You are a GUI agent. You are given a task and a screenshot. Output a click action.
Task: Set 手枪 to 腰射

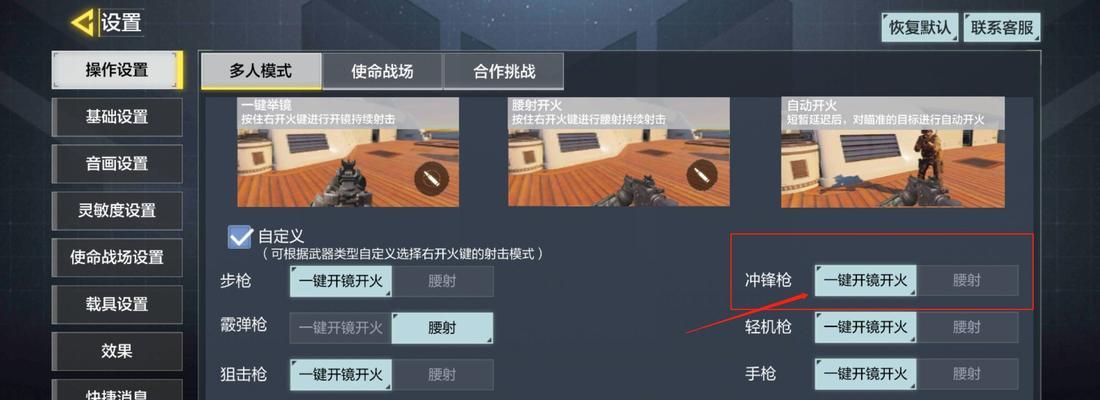click(x=967, y=373)
